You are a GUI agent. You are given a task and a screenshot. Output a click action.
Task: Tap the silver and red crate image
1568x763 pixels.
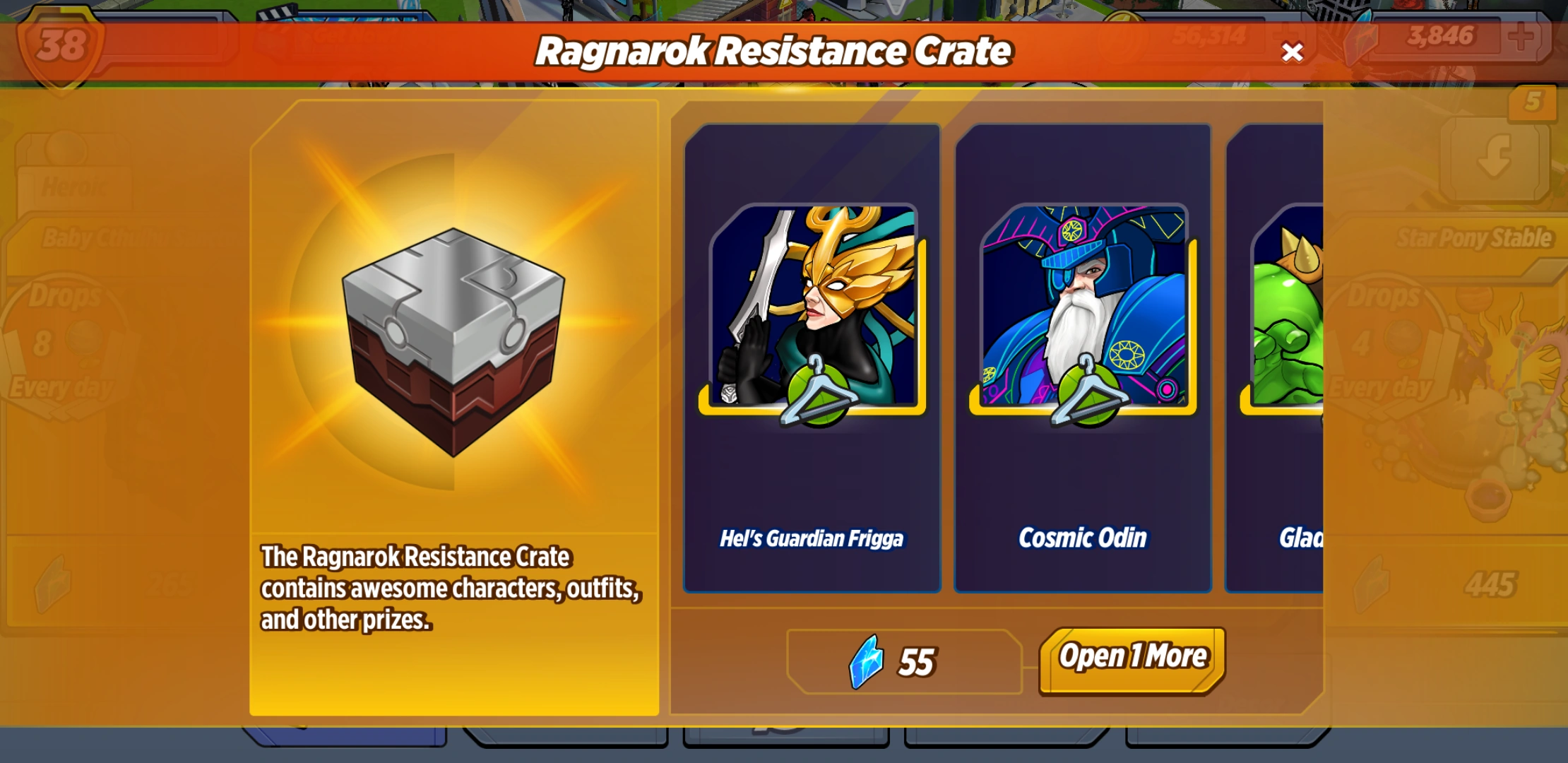pos(453,341)
